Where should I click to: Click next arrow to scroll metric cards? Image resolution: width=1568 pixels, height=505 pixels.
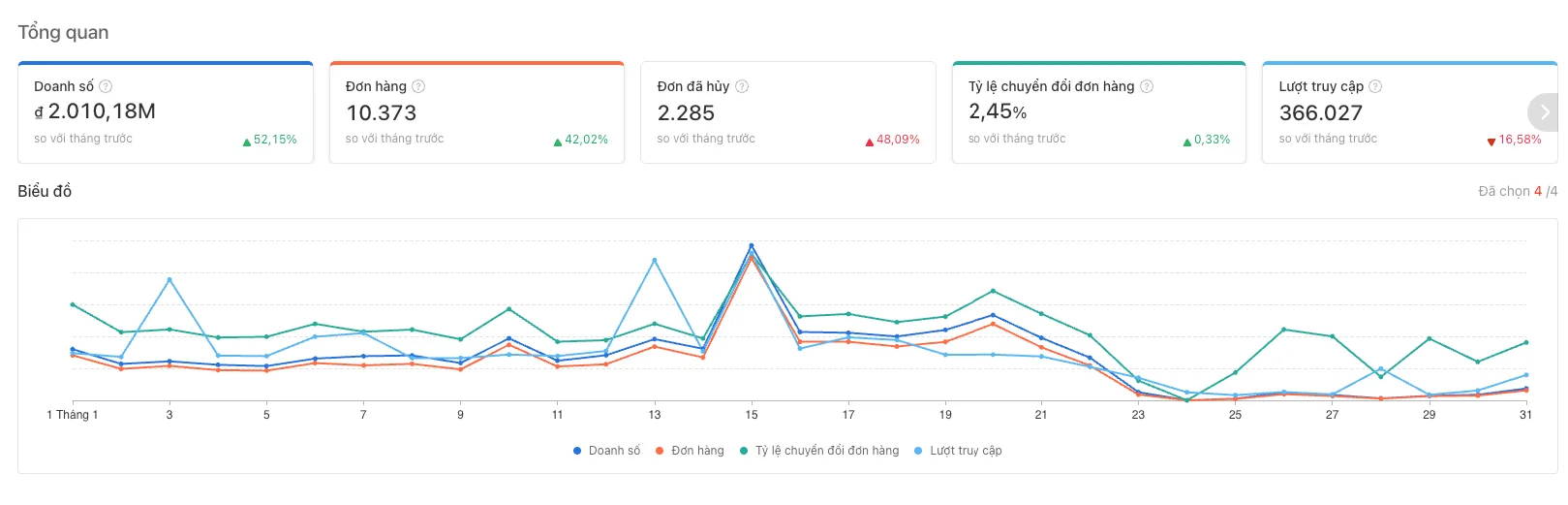pyautogui.click(x=1545, y=112)
